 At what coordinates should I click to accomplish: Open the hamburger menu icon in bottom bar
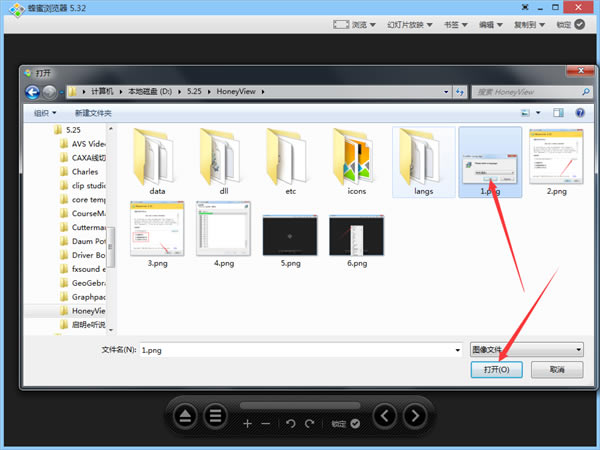point(215,416)
